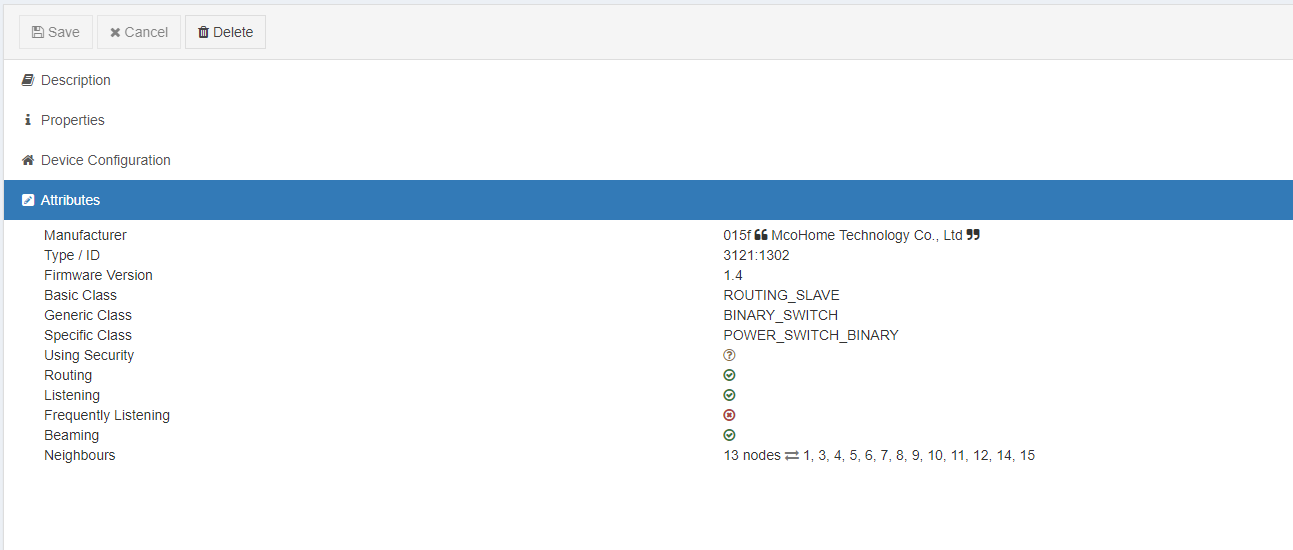The image size is (1293, 550).
Task: Click the Firmware Version value 1.4
Action: pos(733,275)
